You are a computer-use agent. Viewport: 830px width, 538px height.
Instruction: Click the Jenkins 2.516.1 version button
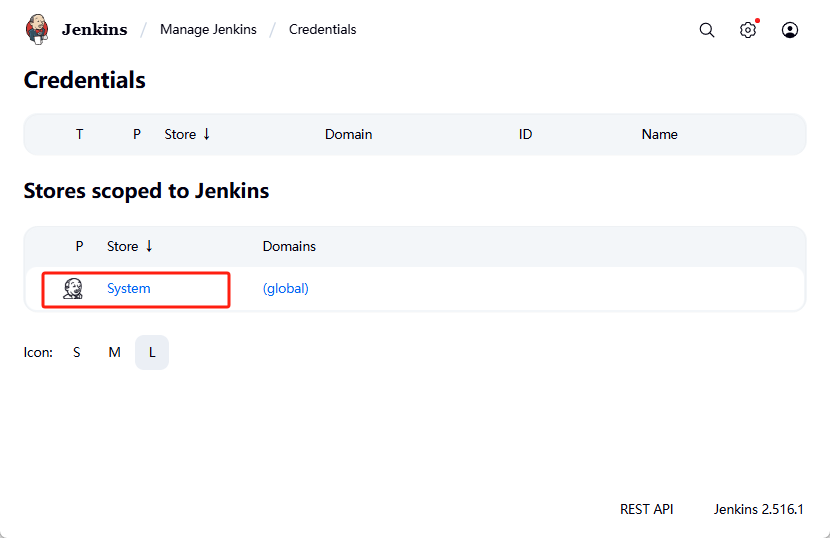coord(758,509)
